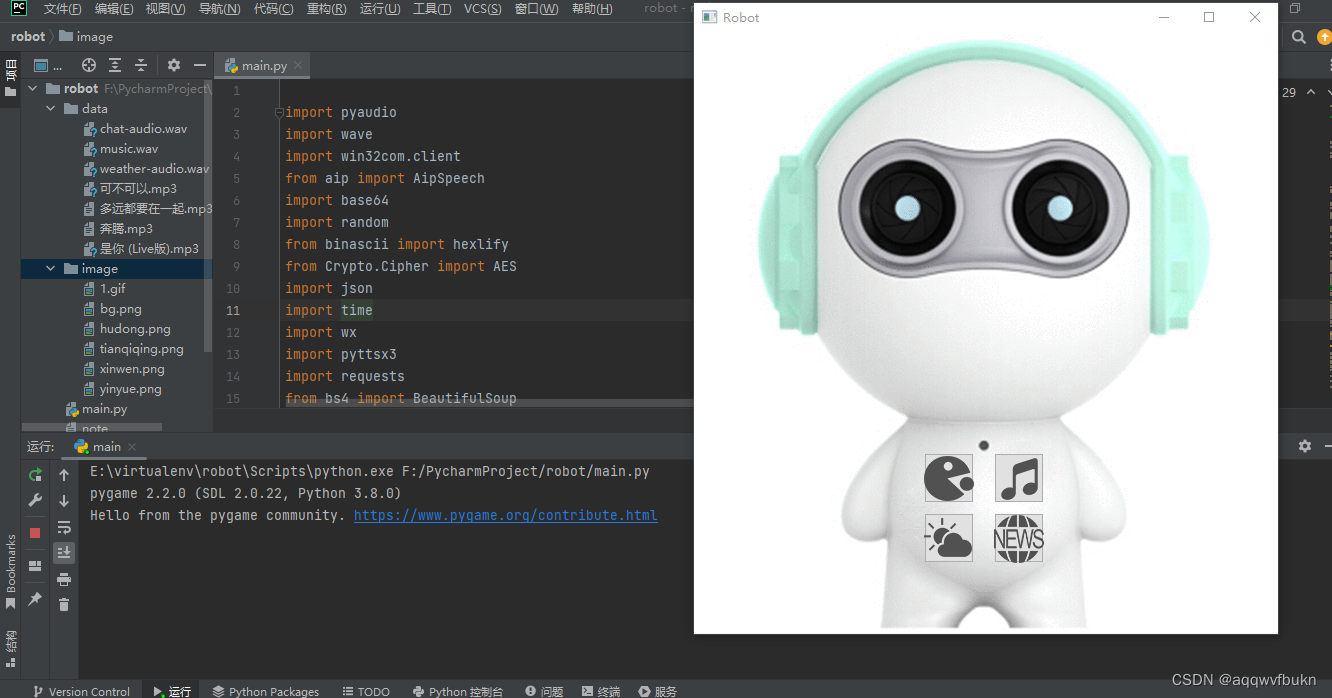The width and height of the screenshot is (1332, 698).
Task: Click the chat (Pac-Man) icon on Robot window
Action: [x=948, y=478]
